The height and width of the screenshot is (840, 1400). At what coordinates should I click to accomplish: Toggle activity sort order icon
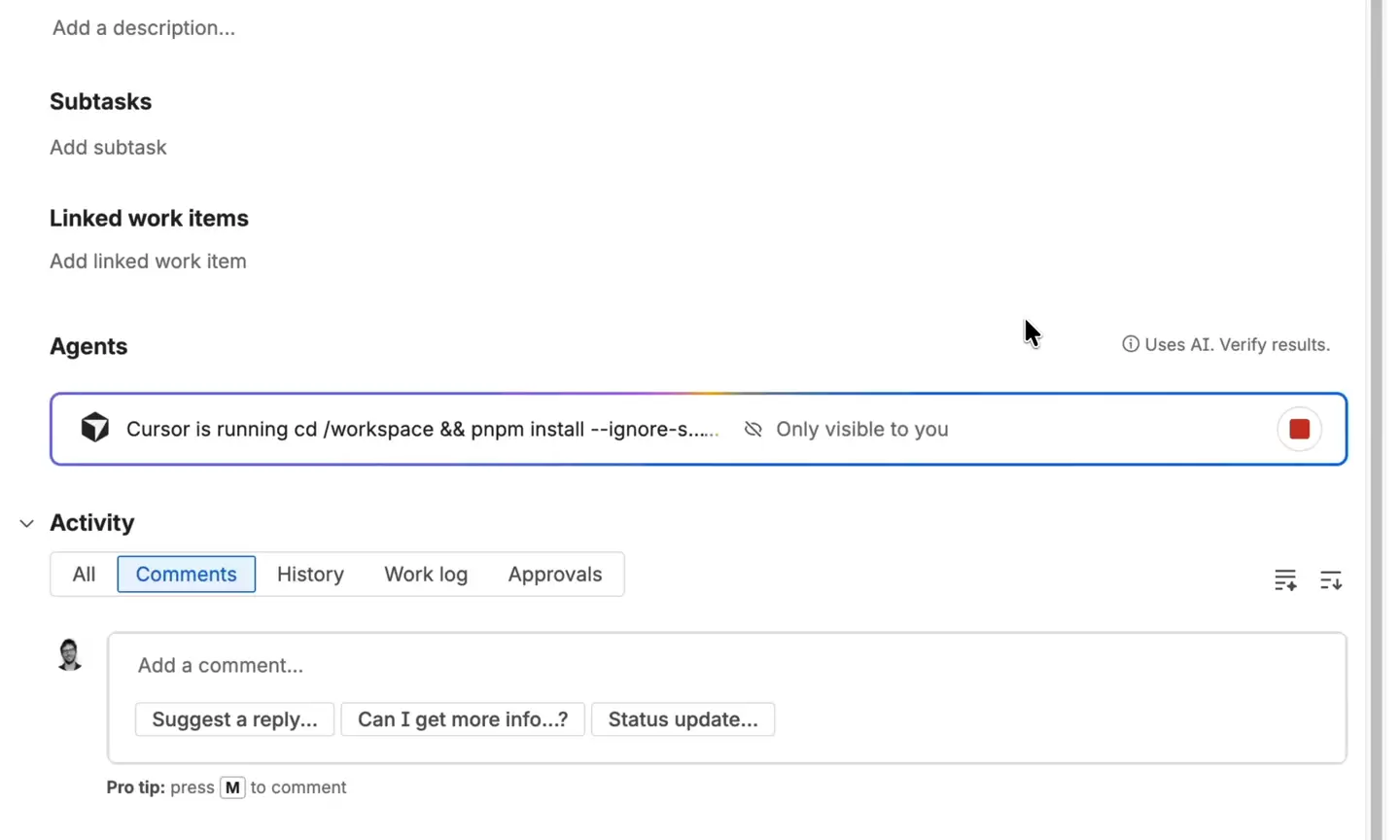click(1330, 580)
